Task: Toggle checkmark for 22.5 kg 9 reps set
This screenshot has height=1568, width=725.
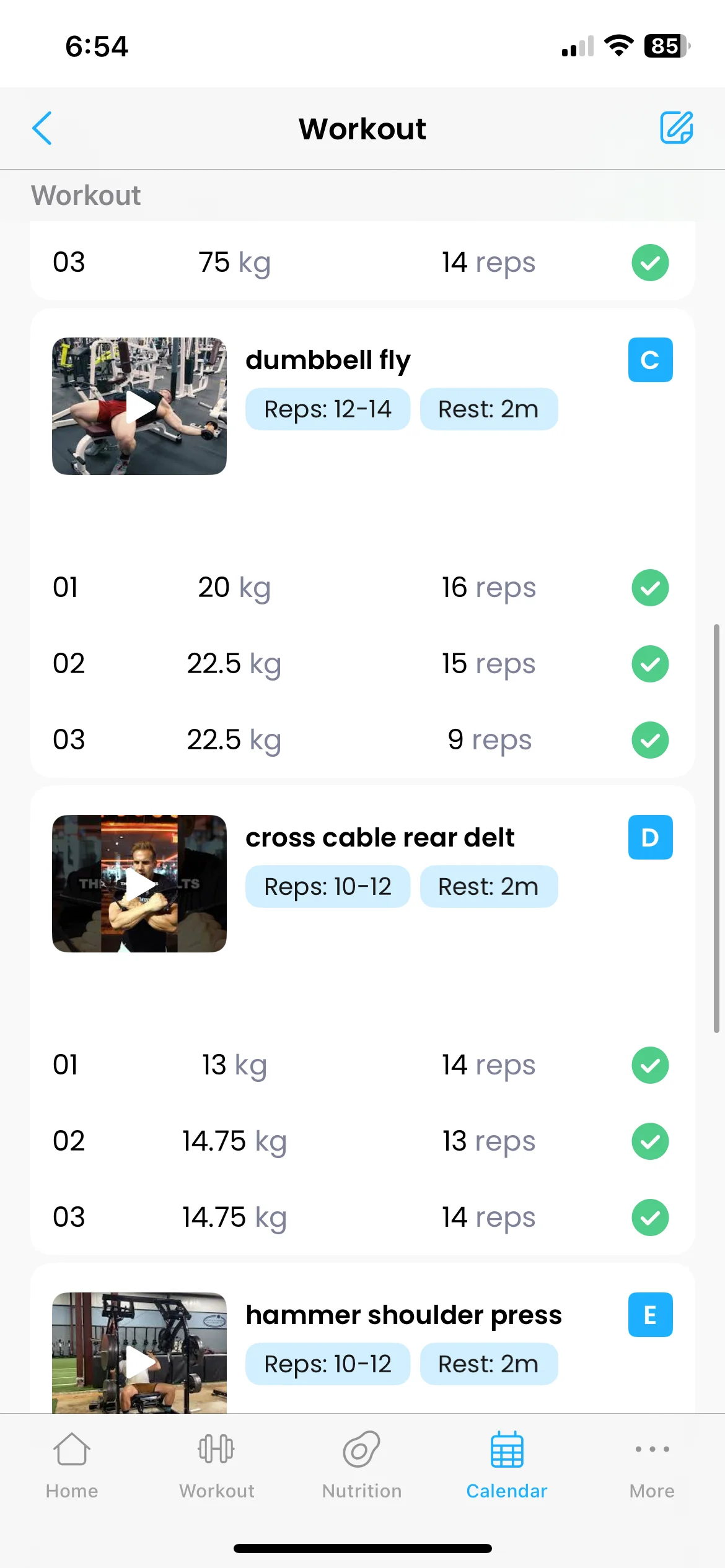Action: 650,740
